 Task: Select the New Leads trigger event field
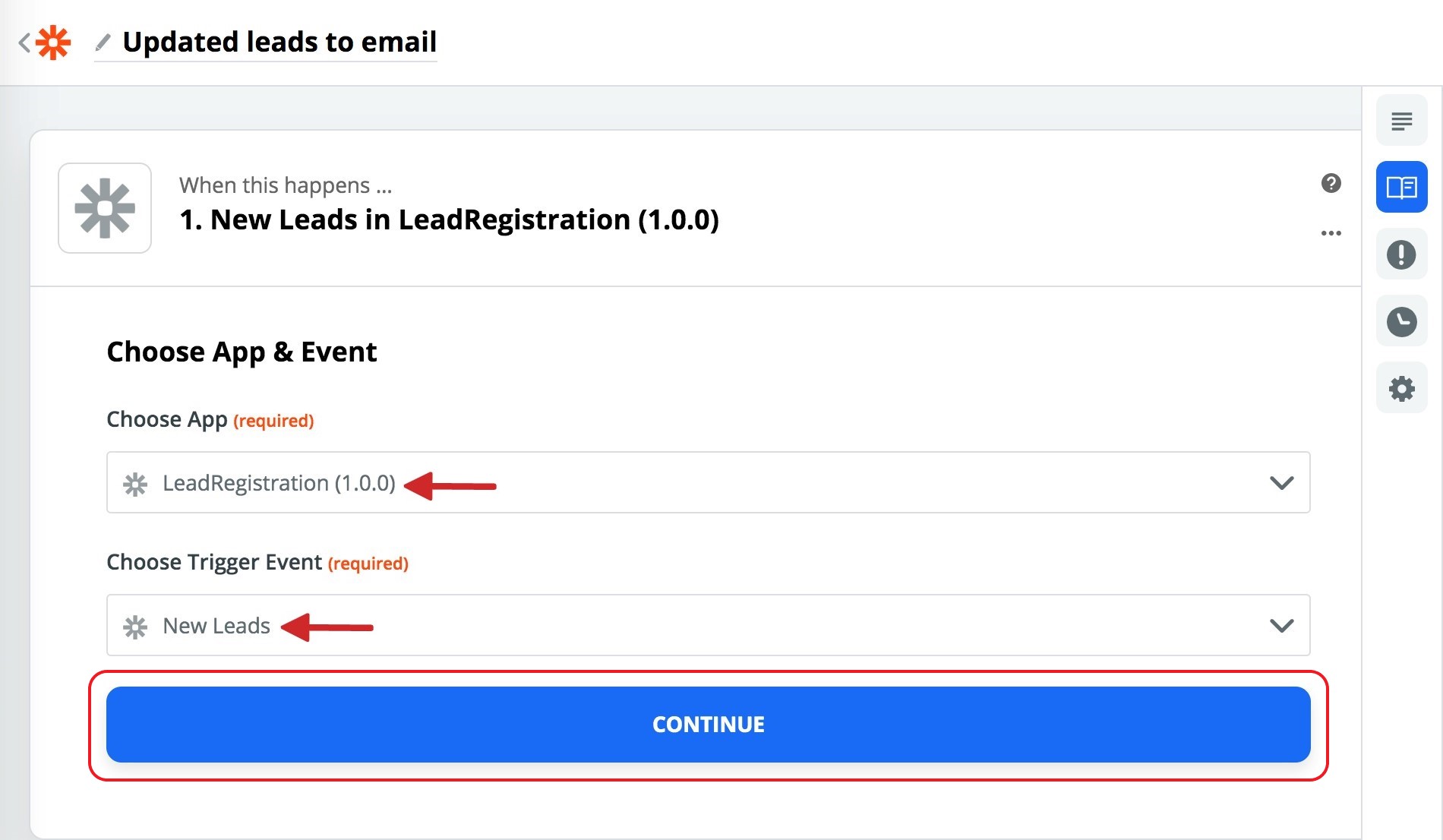684,626
